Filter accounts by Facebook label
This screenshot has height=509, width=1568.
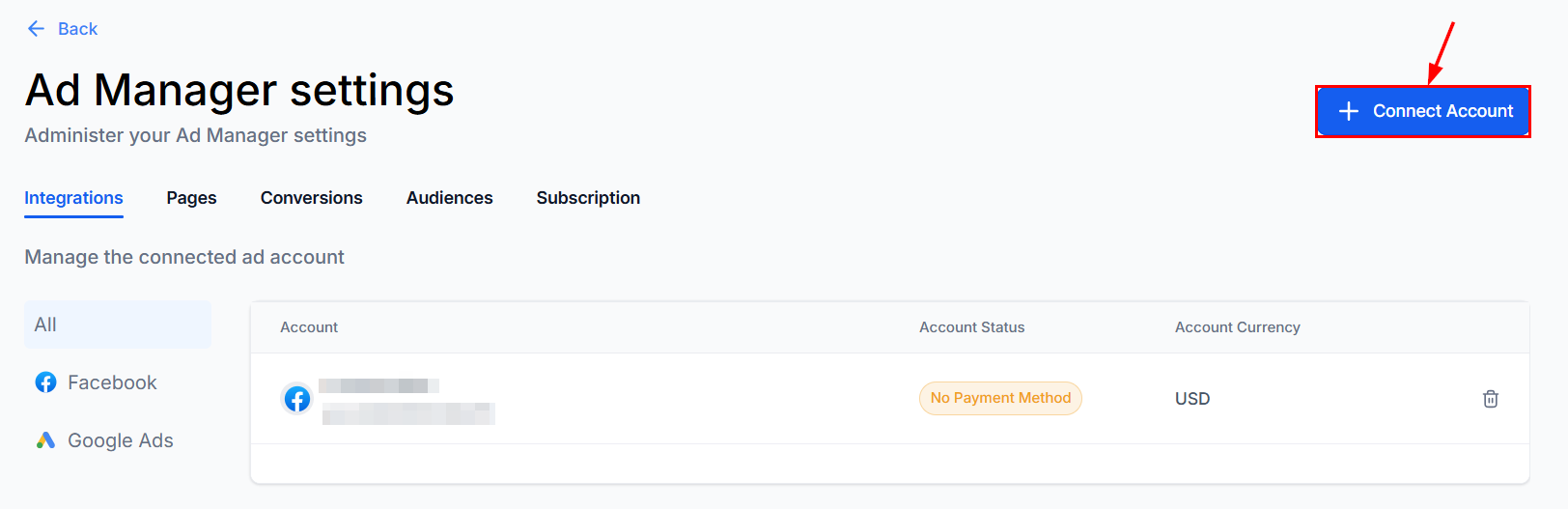point(112,382)
